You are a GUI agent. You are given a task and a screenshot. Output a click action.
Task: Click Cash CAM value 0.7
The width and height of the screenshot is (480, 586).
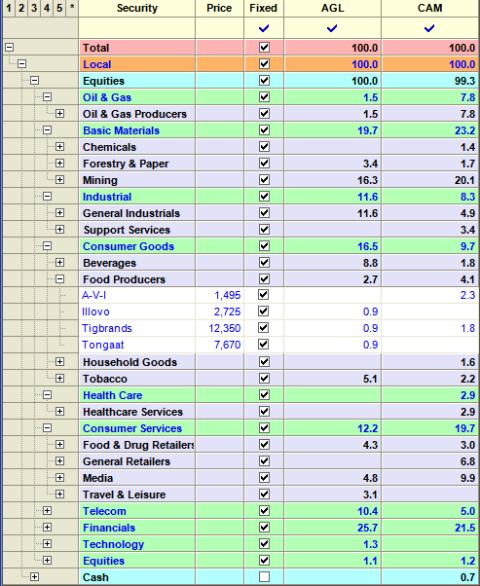[468, 577]
